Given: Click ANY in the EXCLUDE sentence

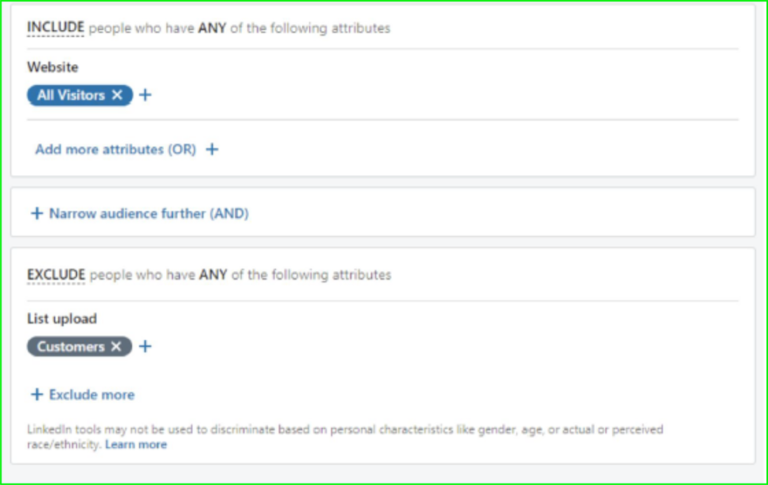Looking at the screenshot, I should click(x=213, y=274).
